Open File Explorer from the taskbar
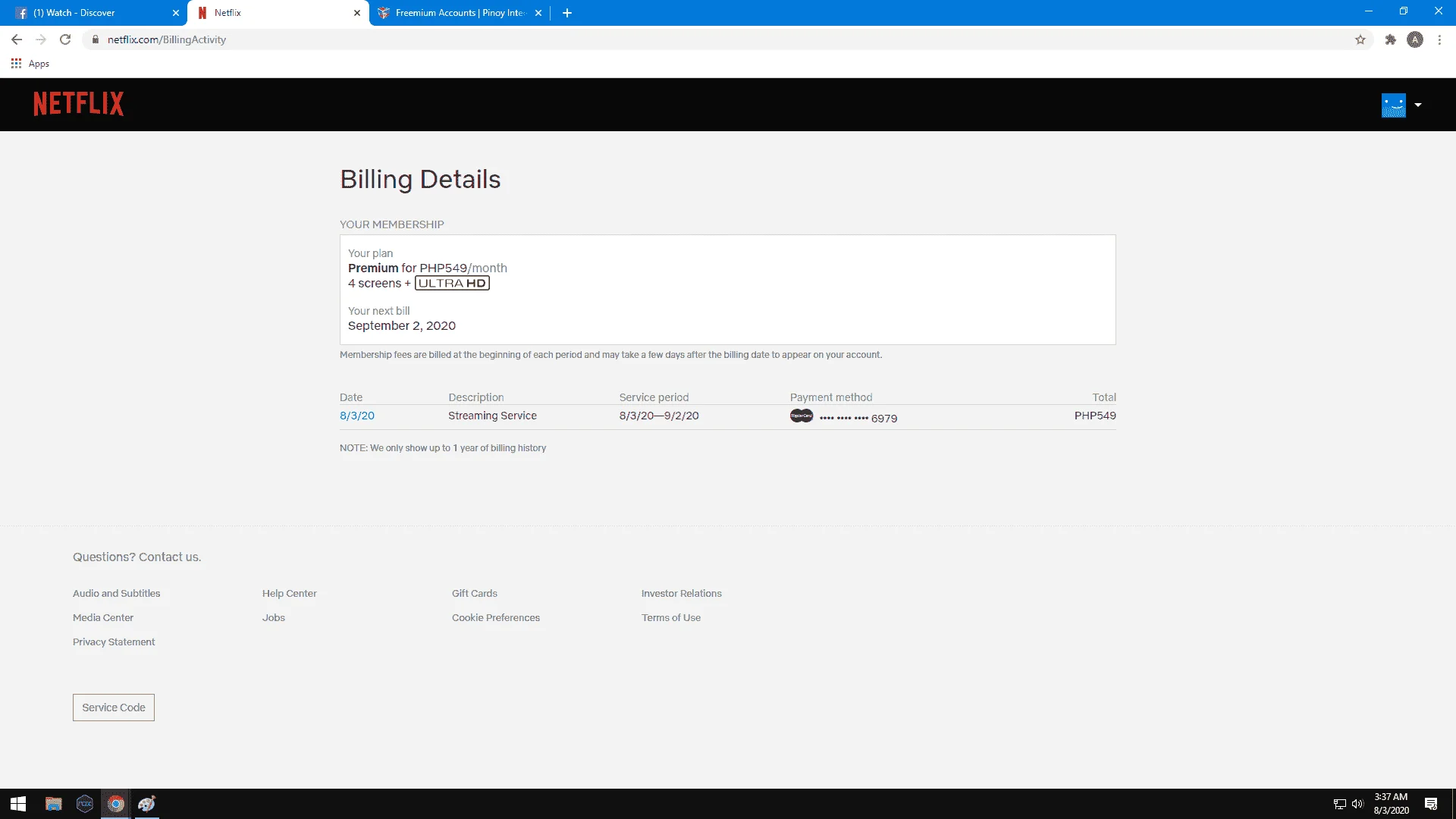This screenshot has height=819, width=1456. (53, 804)
